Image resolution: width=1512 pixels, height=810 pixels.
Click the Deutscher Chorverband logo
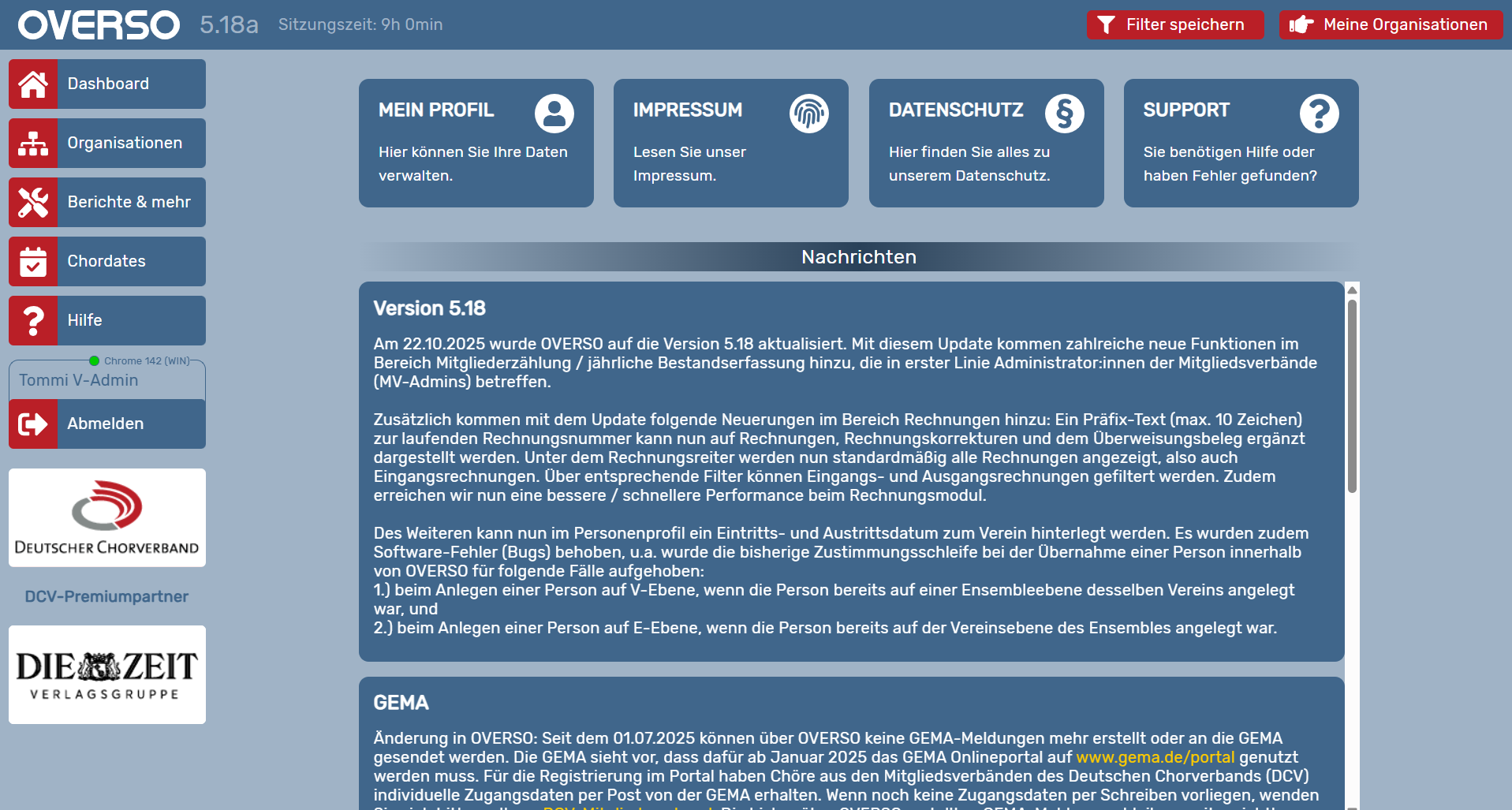pos(107,518)
